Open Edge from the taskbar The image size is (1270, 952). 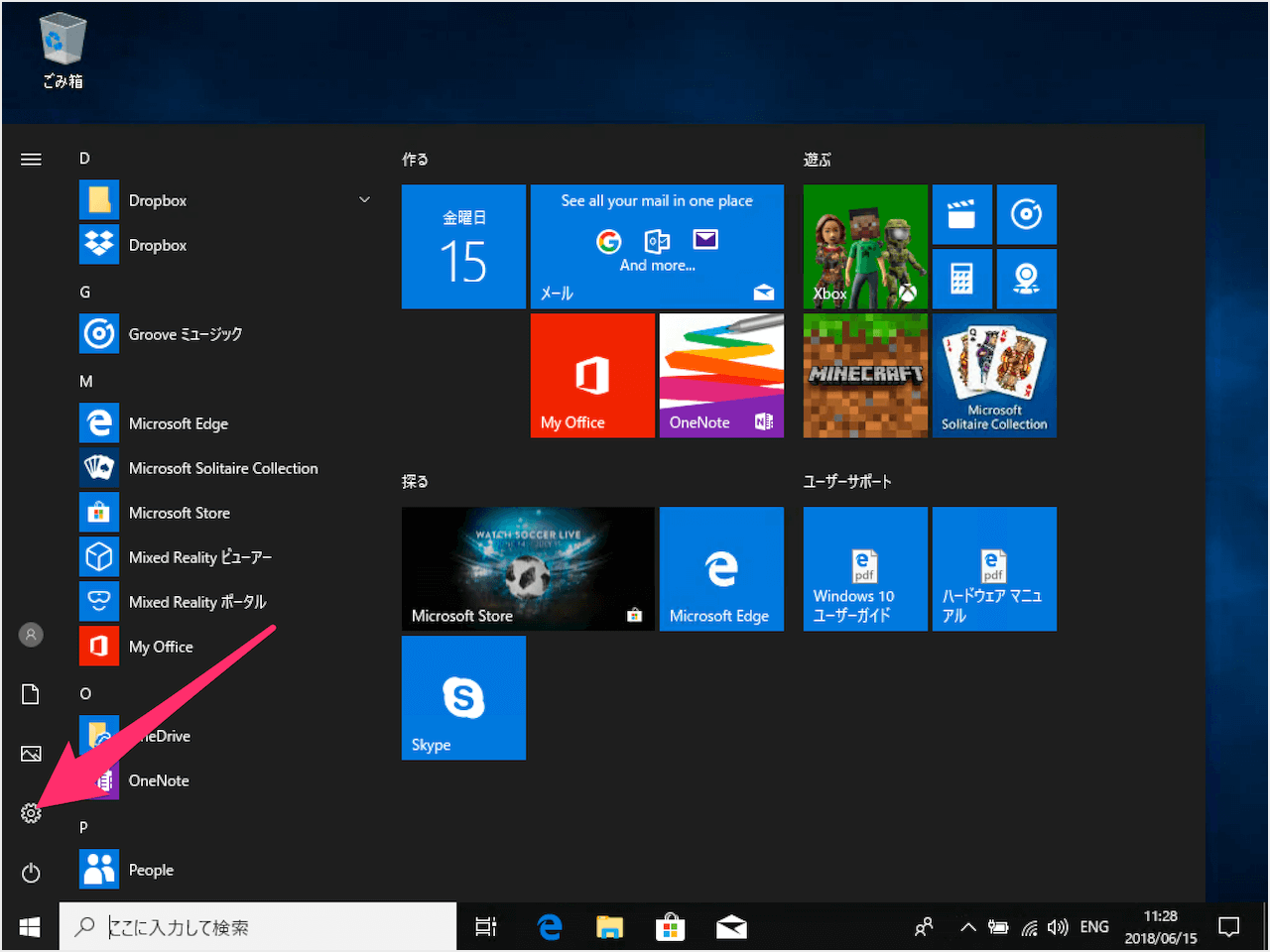[549, 927]
